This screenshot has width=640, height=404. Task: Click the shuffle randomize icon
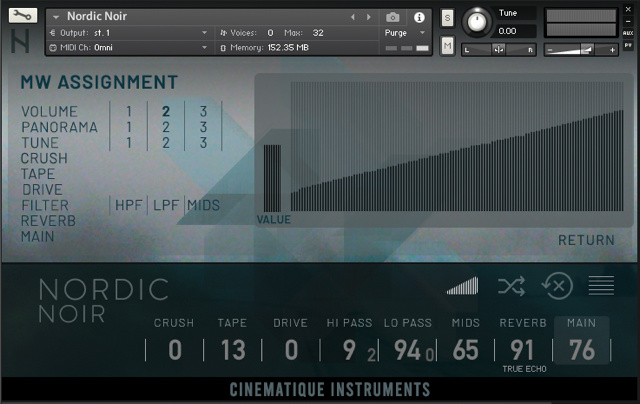tap(511, 286)
